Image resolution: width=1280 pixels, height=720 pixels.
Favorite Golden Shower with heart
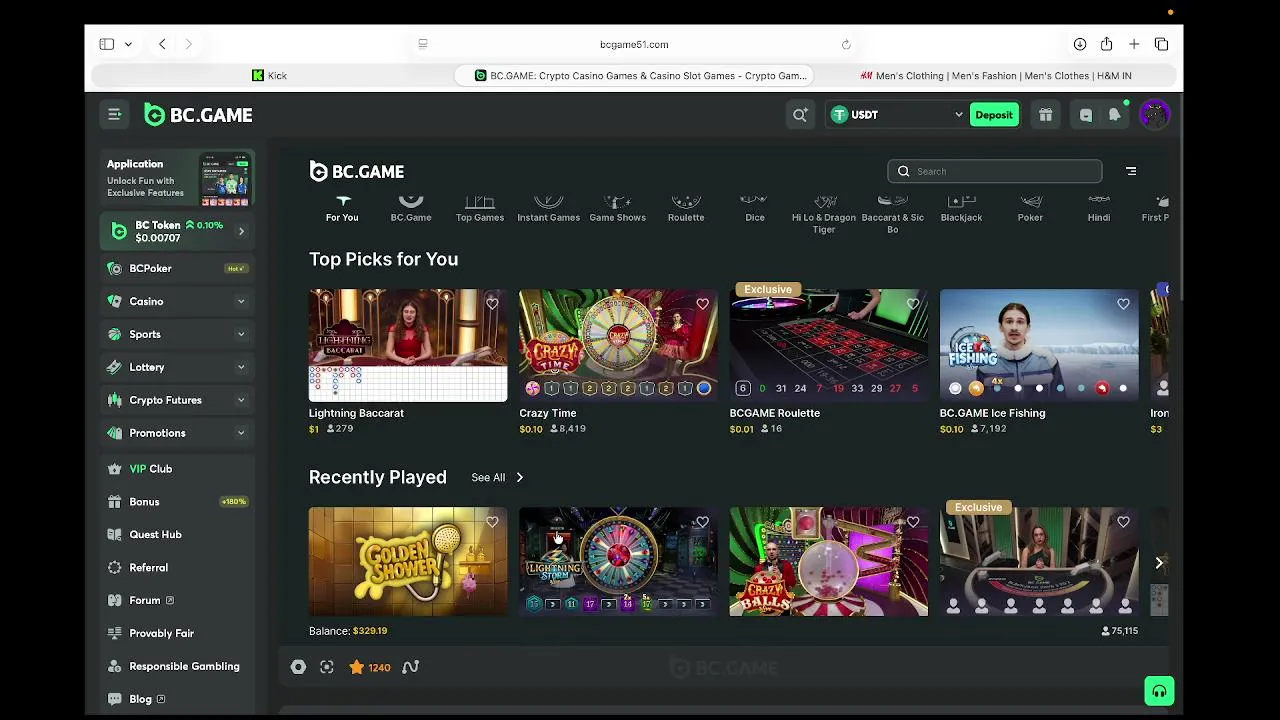pyautogui.click(x=492, y=521)
